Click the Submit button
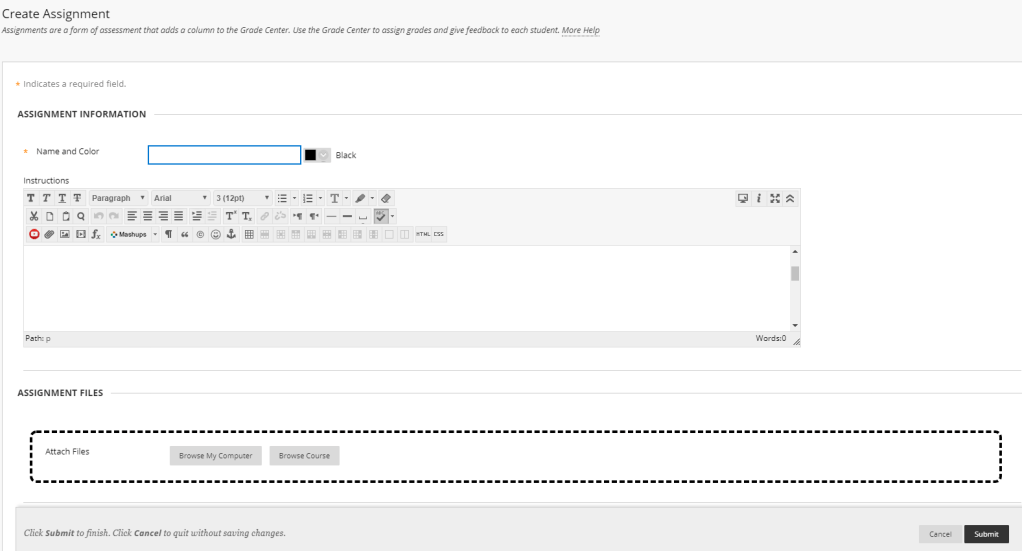 click(986, 534)
